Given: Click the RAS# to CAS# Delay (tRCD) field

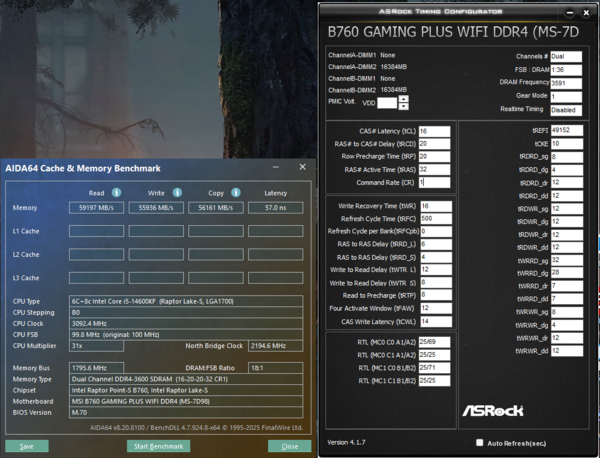Looking at the screenshot, I should click(x=434, y=144).
